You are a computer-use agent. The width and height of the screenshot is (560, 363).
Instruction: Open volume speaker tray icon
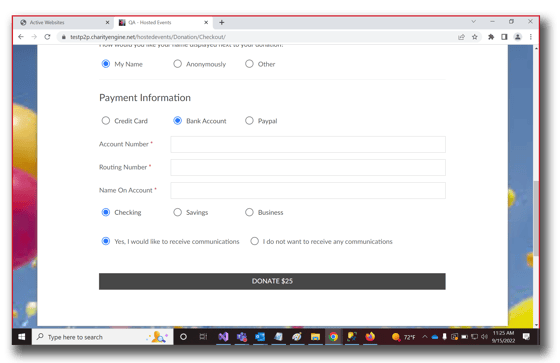point(484,337)
